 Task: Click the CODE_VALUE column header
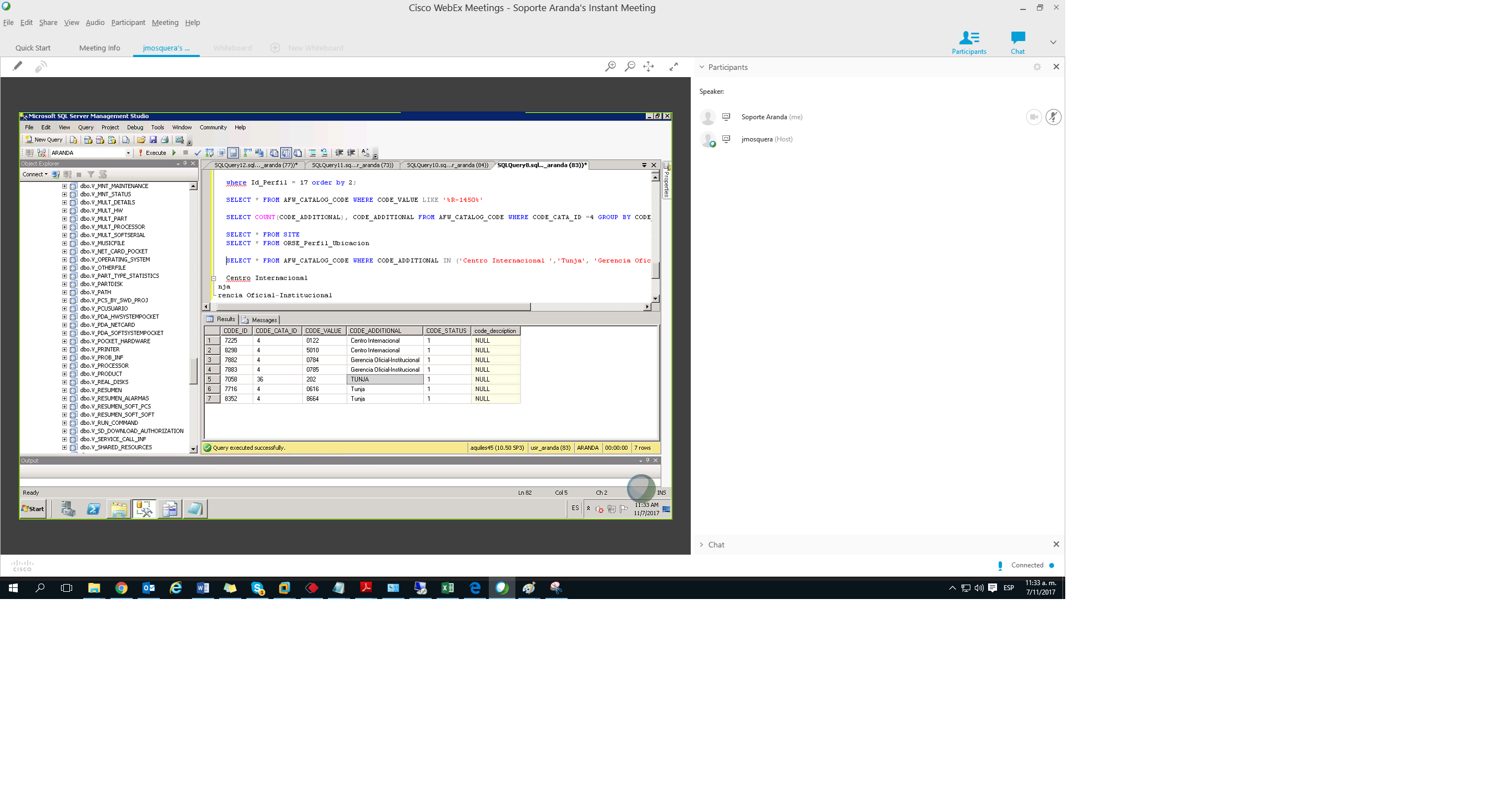point(323,331)
